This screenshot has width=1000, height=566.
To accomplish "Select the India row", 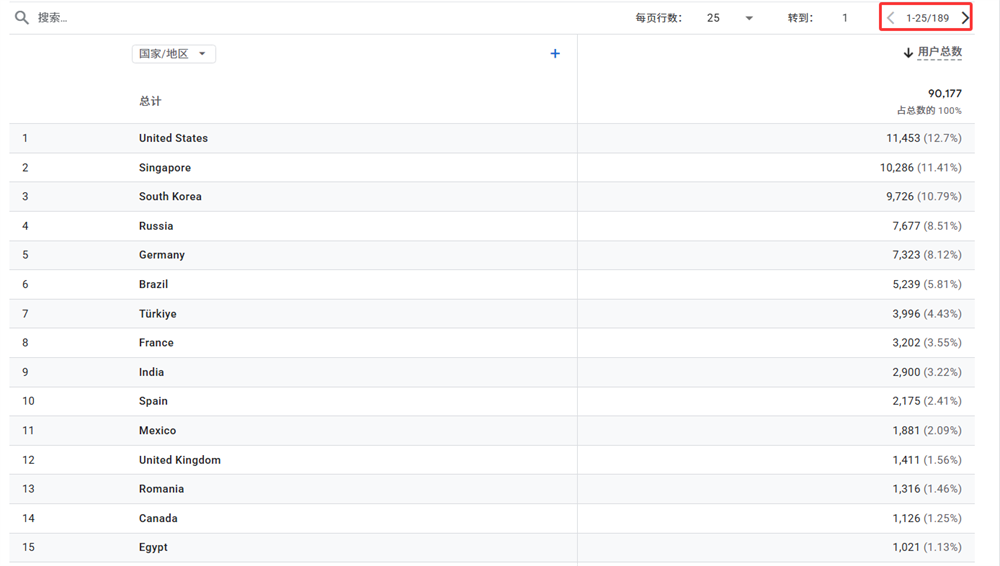I will [492, 372].
